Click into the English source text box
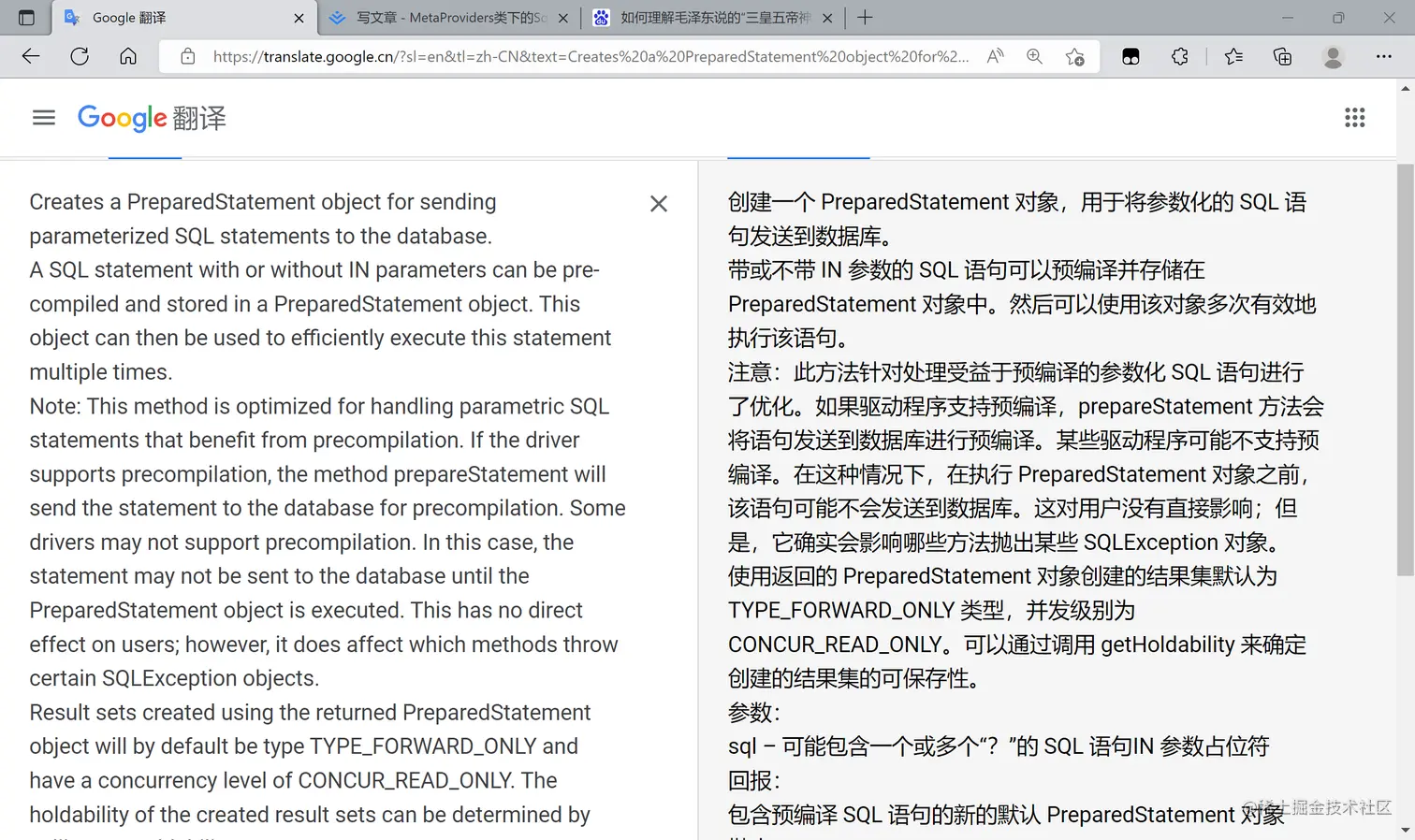The image size is (1415, 840). pyautogui.click(x=328, y=508)
